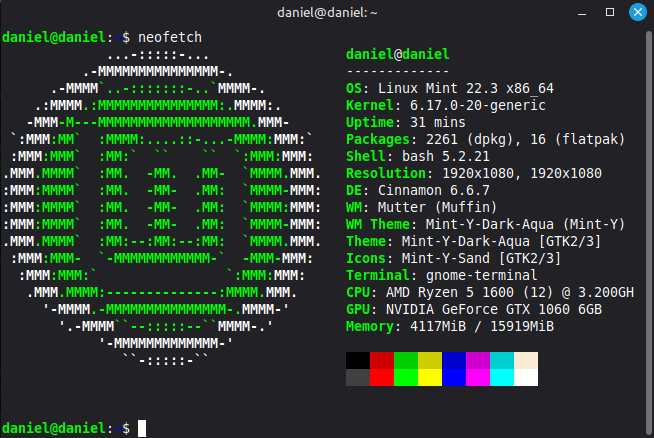This screenshot has width=654, height=438.
Task: Click the dark gray color block
Action: (x=358, y=378)
